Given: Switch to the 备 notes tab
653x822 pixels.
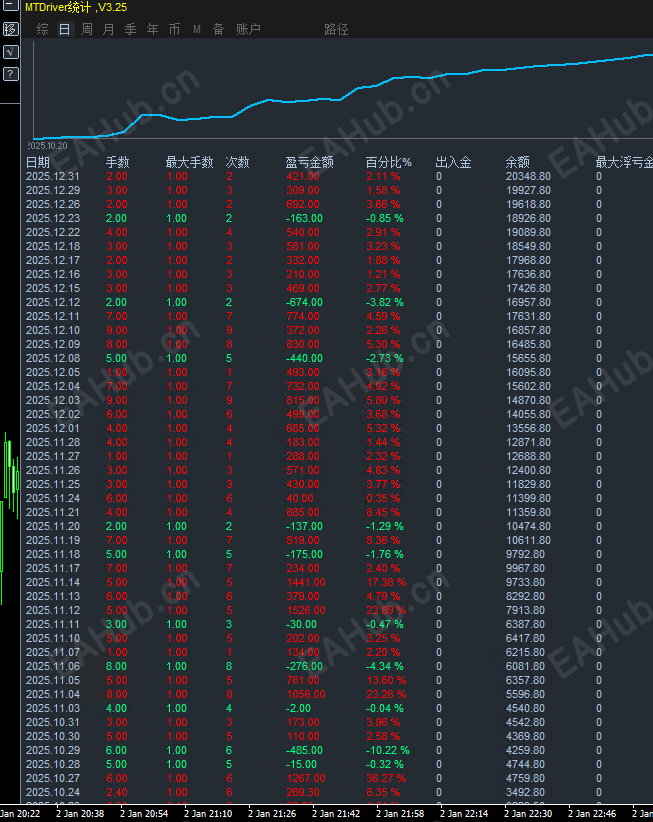Looking at the screenshot, I should tap(219, 29).
